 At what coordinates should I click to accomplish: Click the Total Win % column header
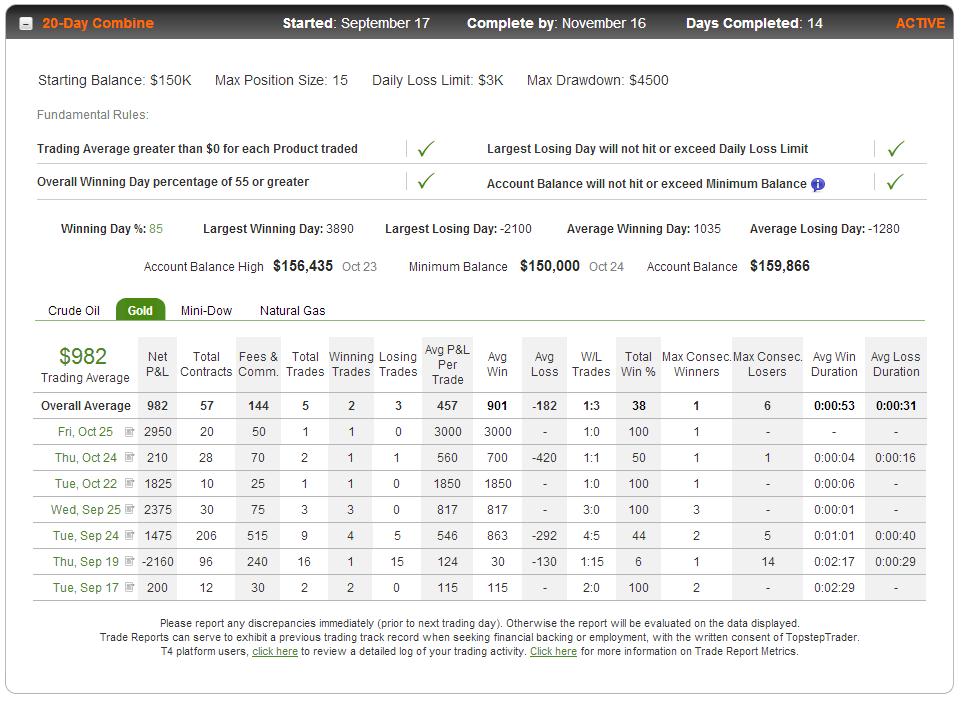(638, 364)
